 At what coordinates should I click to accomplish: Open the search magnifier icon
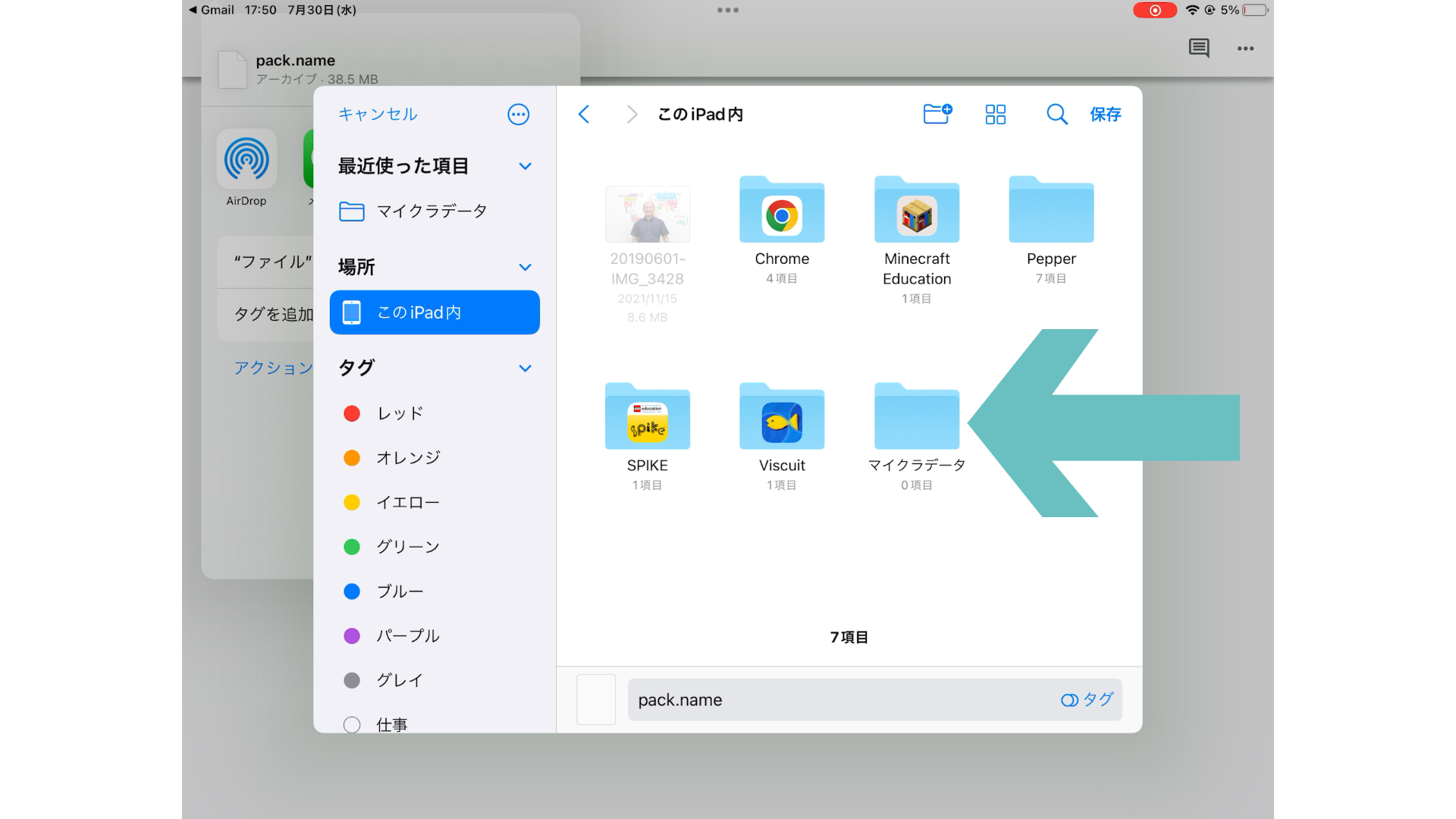[1056, 114]
